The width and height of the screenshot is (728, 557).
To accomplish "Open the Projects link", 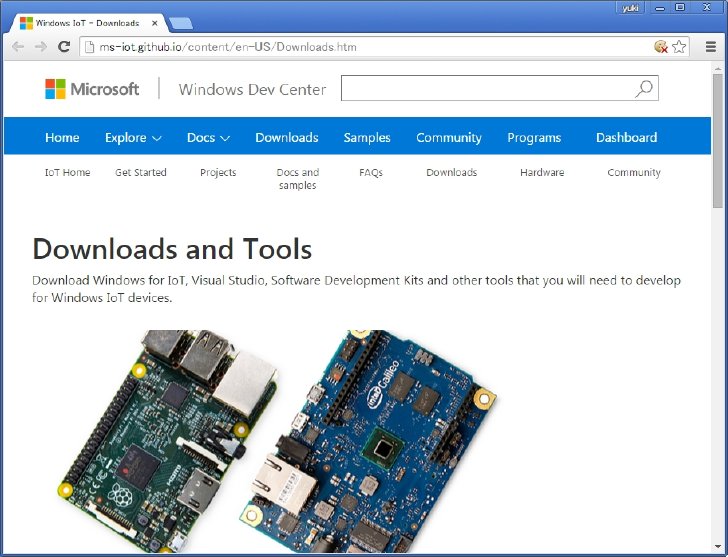I will pyautogui.click(x=218, y=173).
